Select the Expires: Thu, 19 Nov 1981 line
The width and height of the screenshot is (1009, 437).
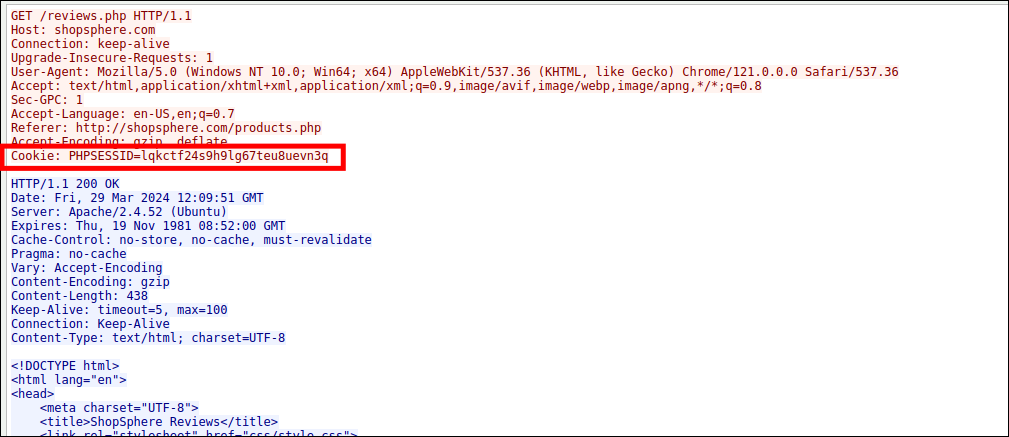[x=148, y=226]
